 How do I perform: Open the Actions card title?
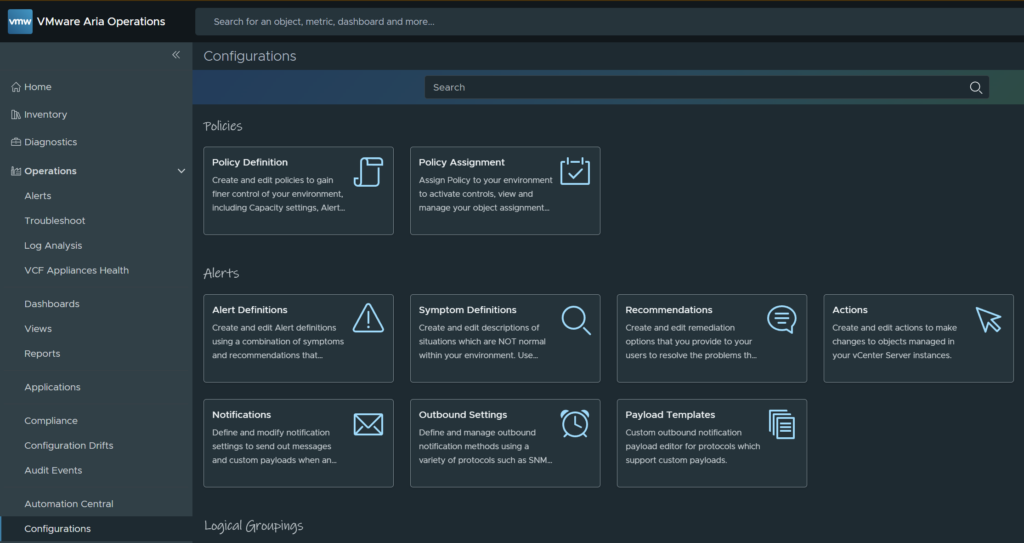[850, 310]
